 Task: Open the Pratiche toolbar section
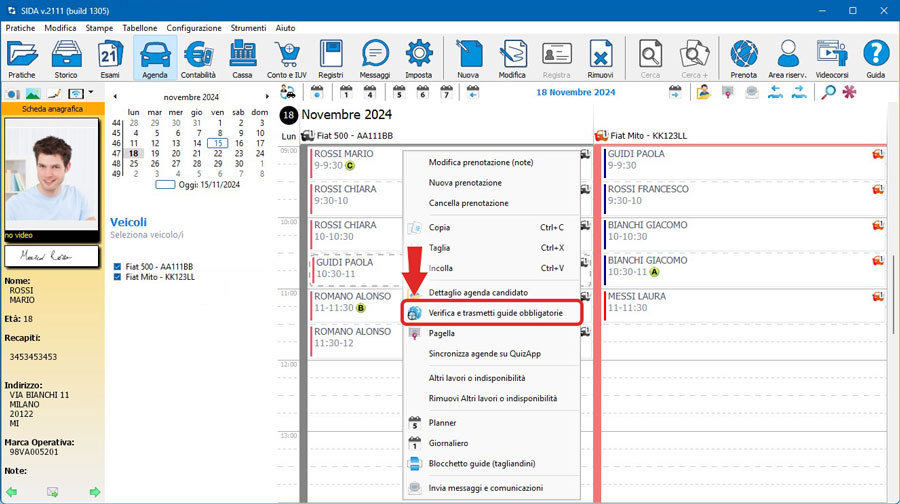click(x=22, y=58)
